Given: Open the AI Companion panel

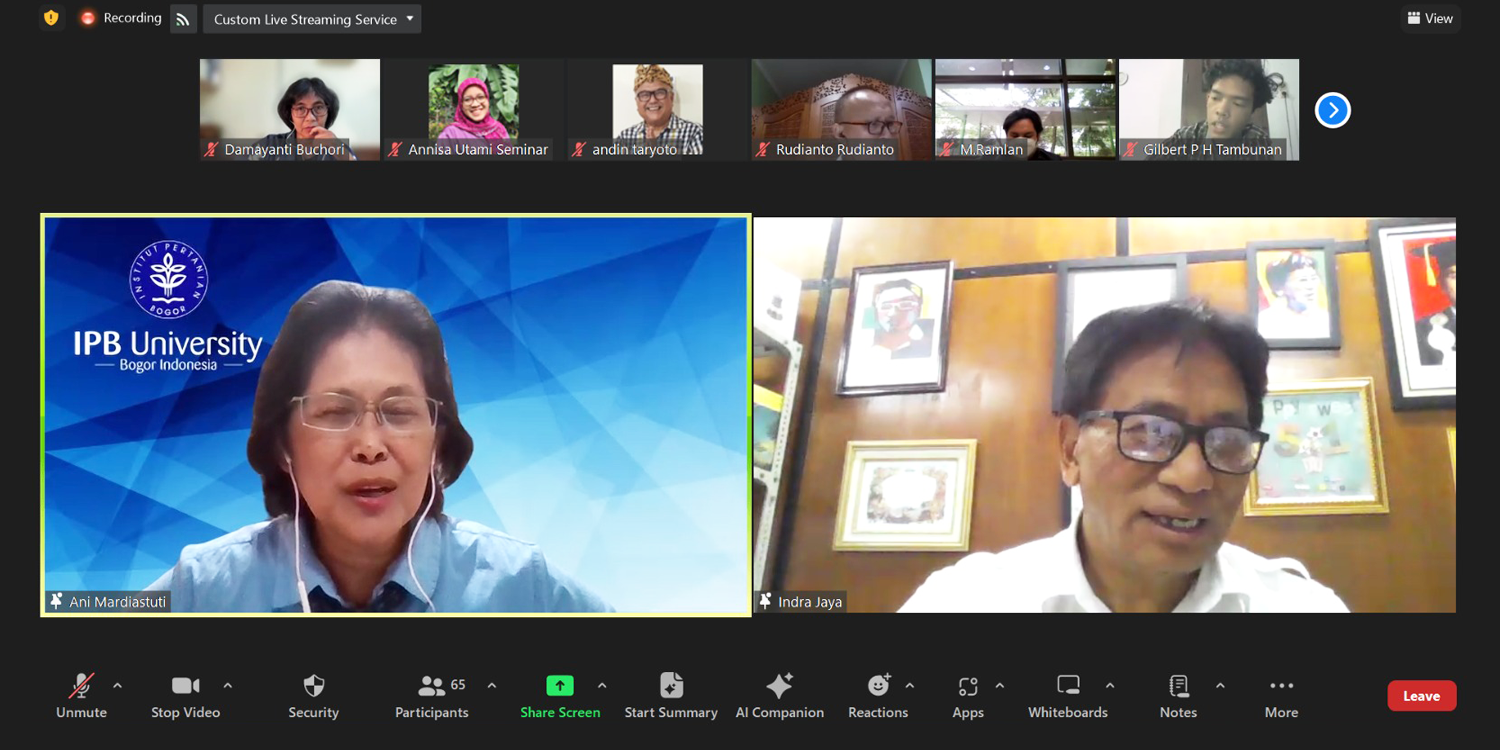Looking at the screenshot, I should tap(779, 696).
